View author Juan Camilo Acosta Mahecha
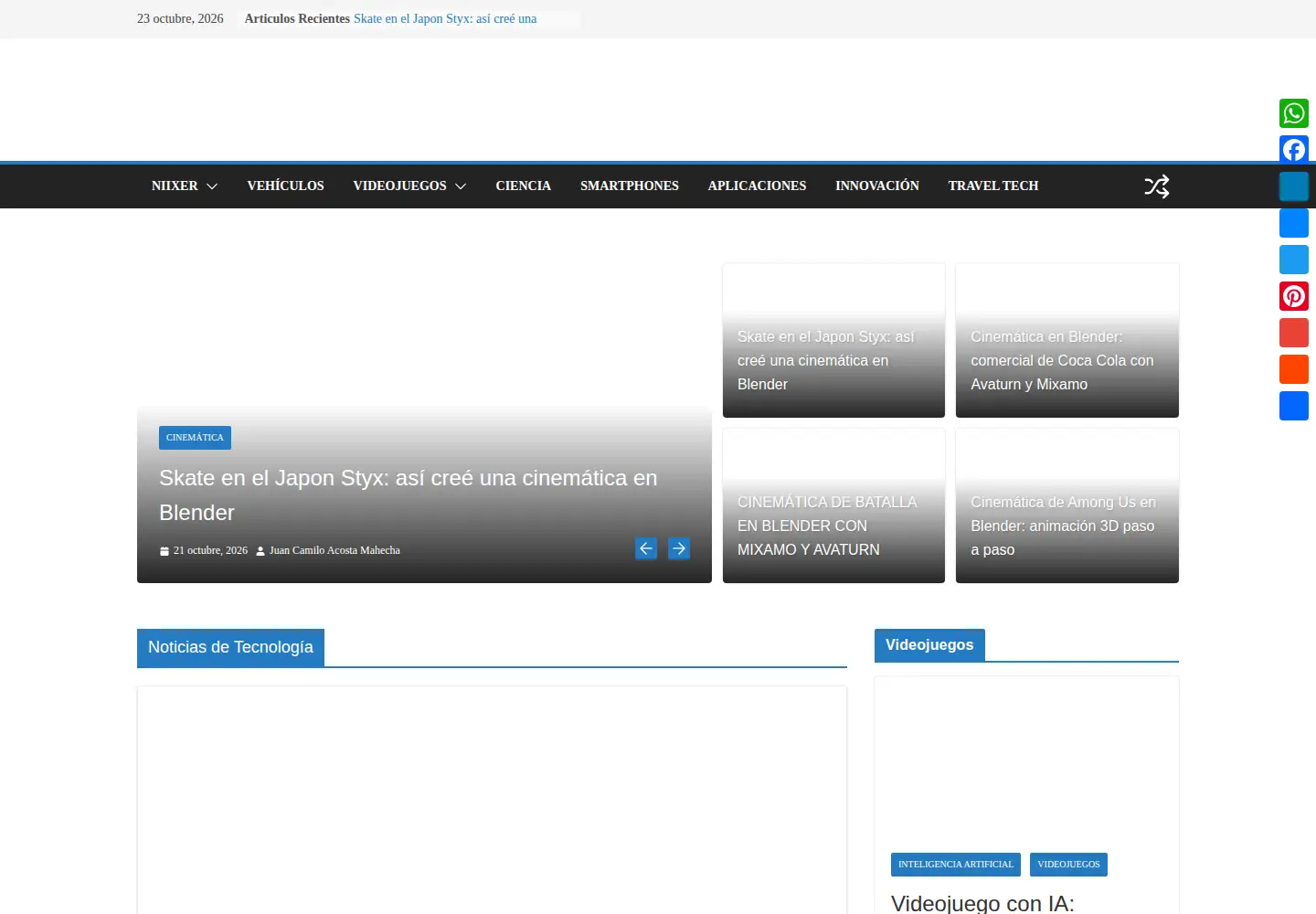This screenshot has width=1316, height=914. 334,550
